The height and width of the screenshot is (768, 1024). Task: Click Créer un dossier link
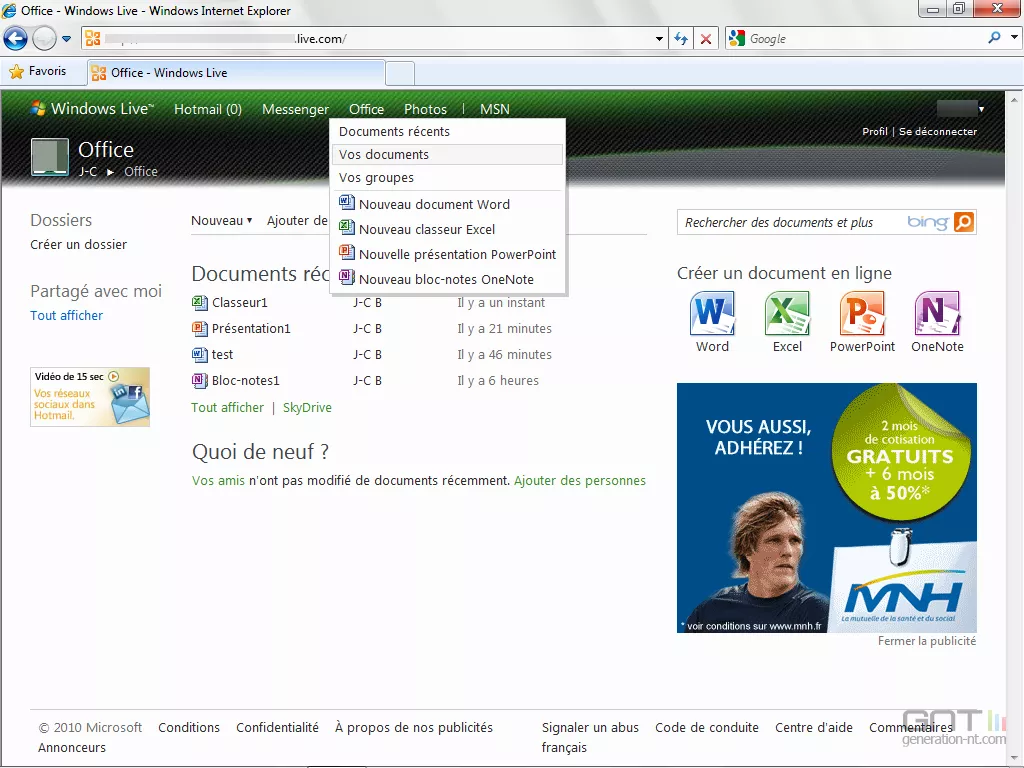click(78, 244)
